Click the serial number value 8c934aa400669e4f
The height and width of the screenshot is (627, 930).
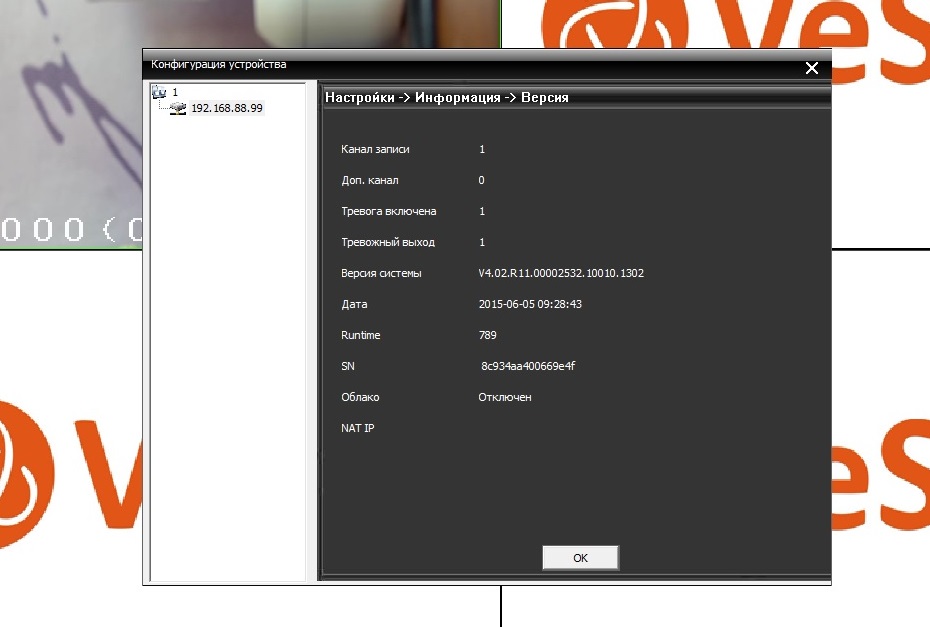pos(528,366)
